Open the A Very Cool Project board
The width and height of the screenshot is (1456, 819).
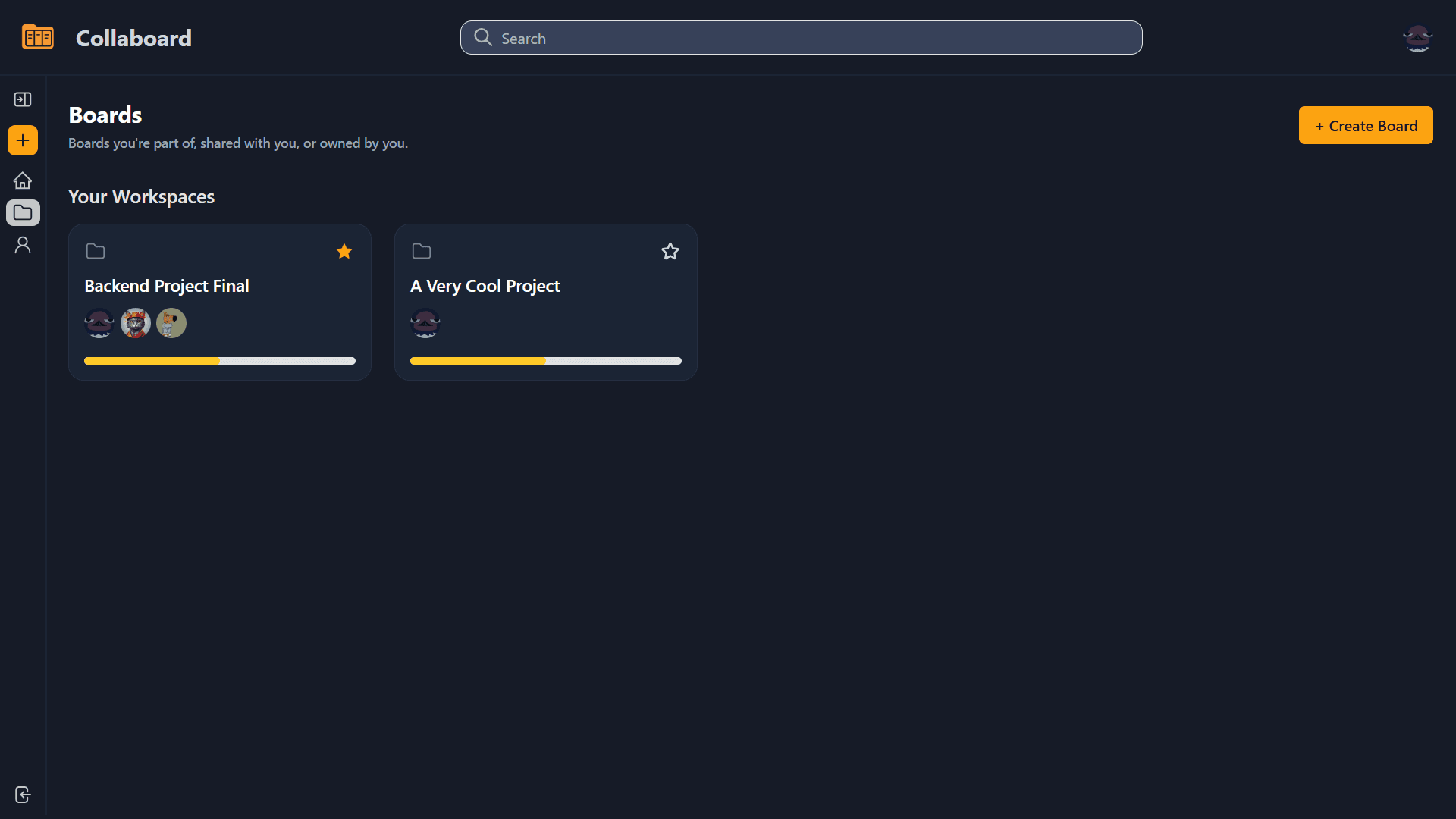click(485, 286)
